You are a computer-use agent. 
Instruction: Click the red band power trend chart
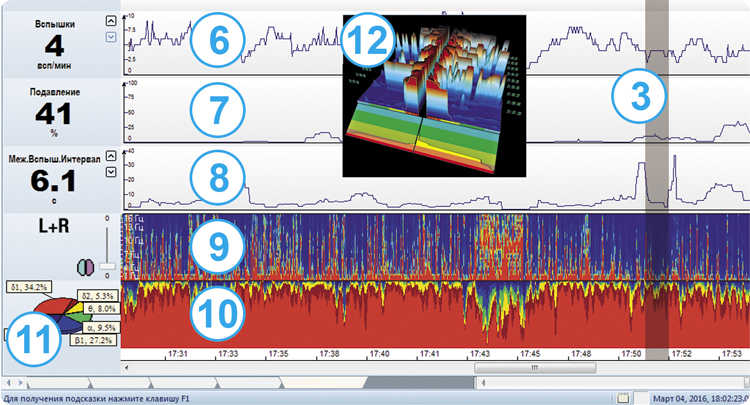click(436, 314)
